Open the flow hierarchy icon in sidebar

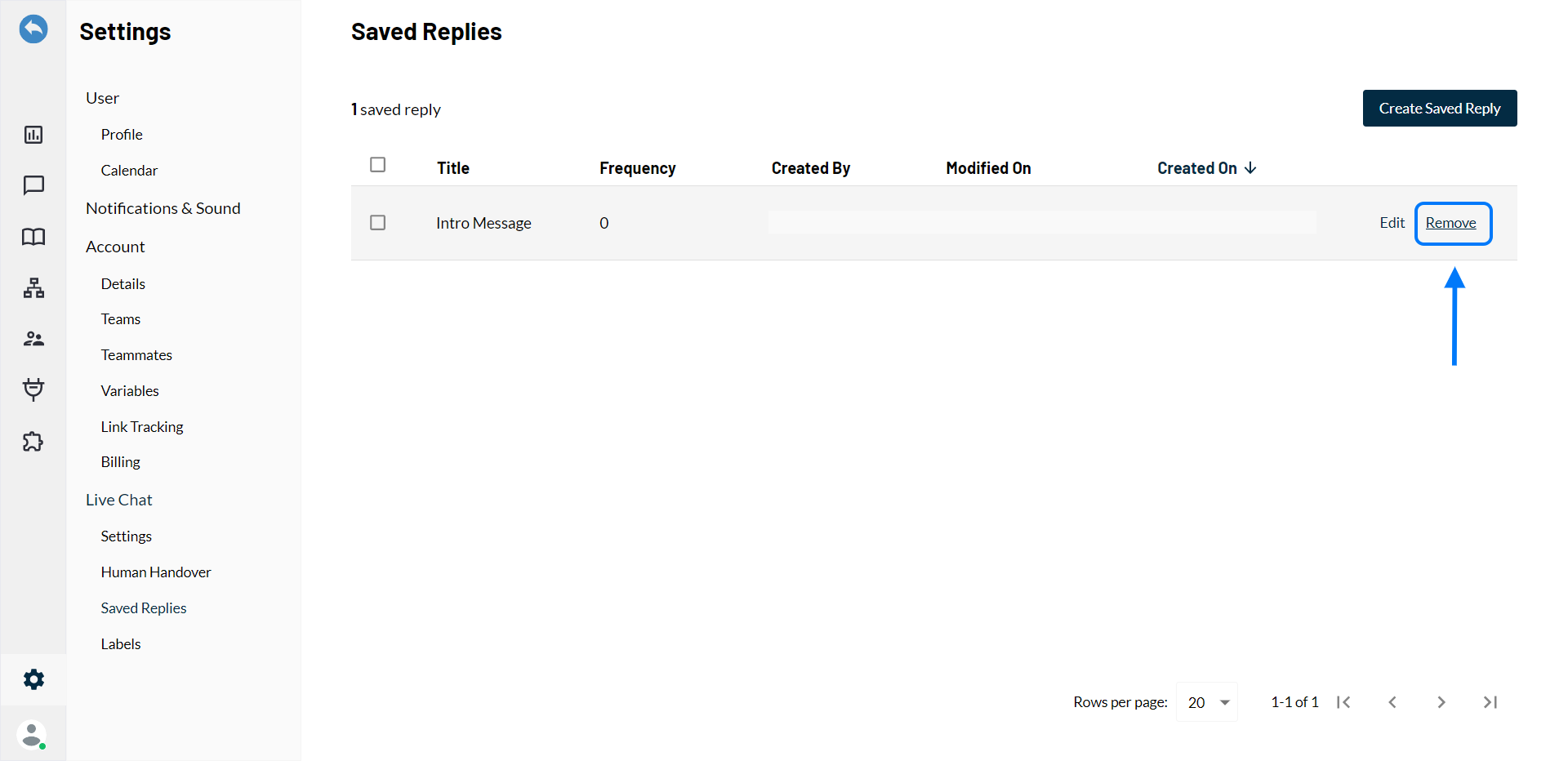[x=33, y=288]
